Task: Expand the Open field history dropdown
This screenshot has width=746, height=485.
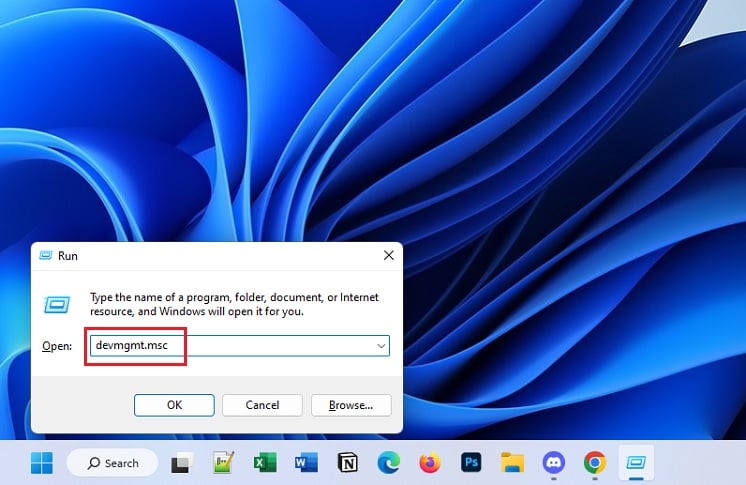Action: pos(381,346)
